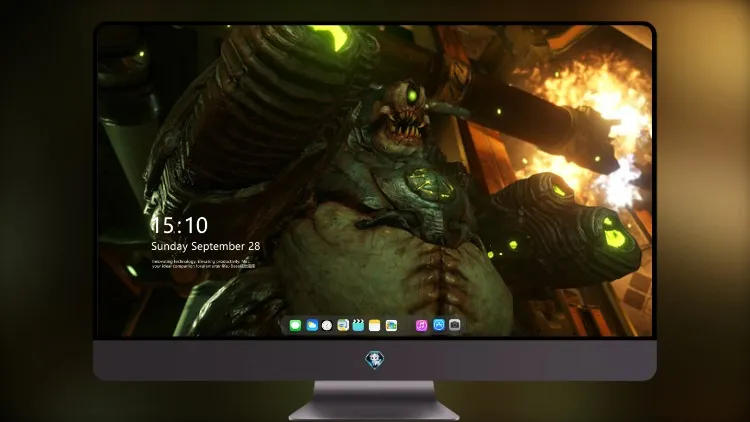Open the yellow Notes app in dock
This screenshot has width=750, height=422.
coord(375,326)
